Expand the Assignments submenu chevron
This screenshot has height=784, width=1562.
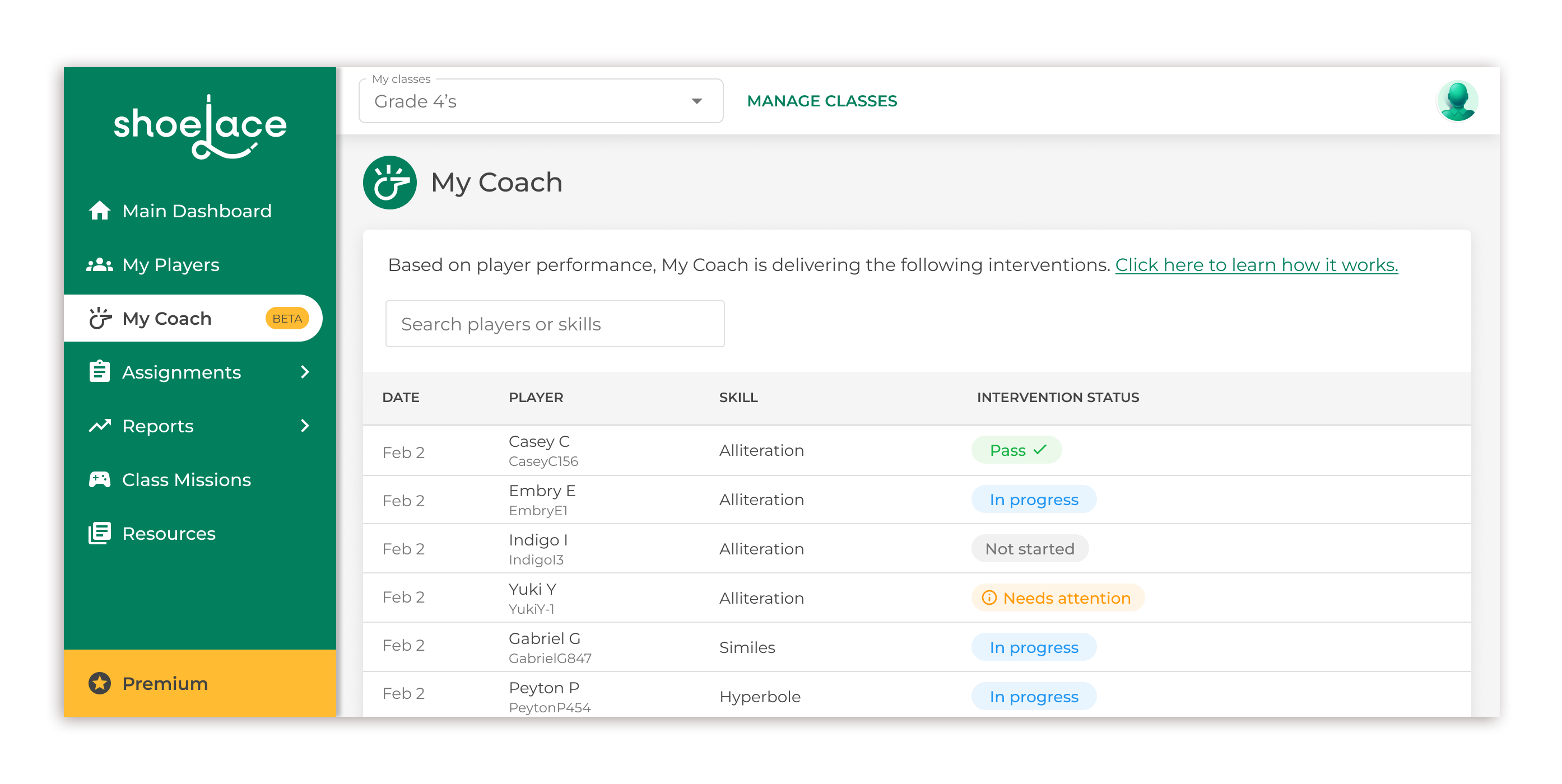point(305,372)
